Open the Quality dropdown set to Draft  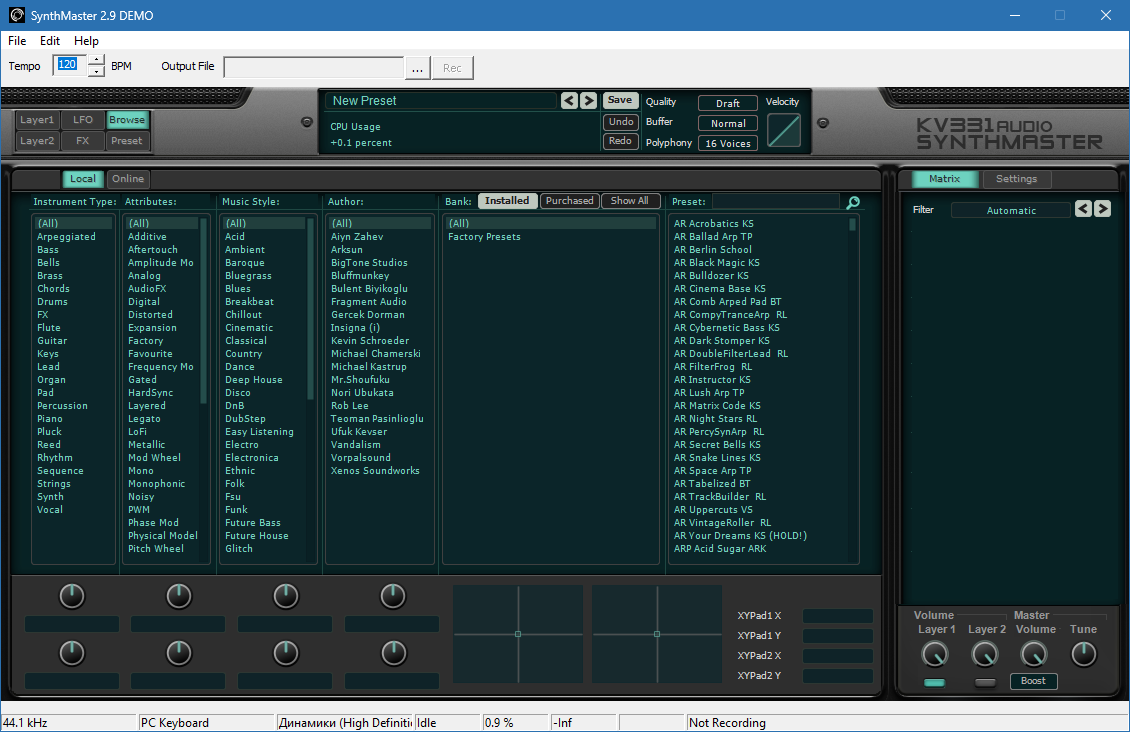[x=728, y=103]
